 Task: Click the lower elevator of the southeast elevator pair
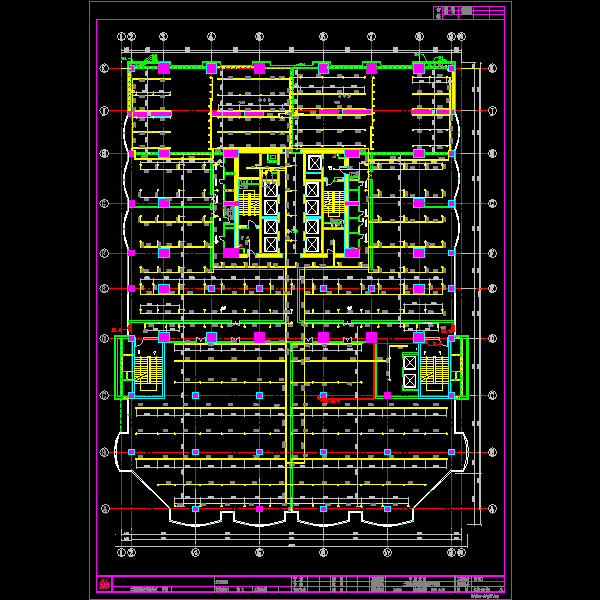410,380
